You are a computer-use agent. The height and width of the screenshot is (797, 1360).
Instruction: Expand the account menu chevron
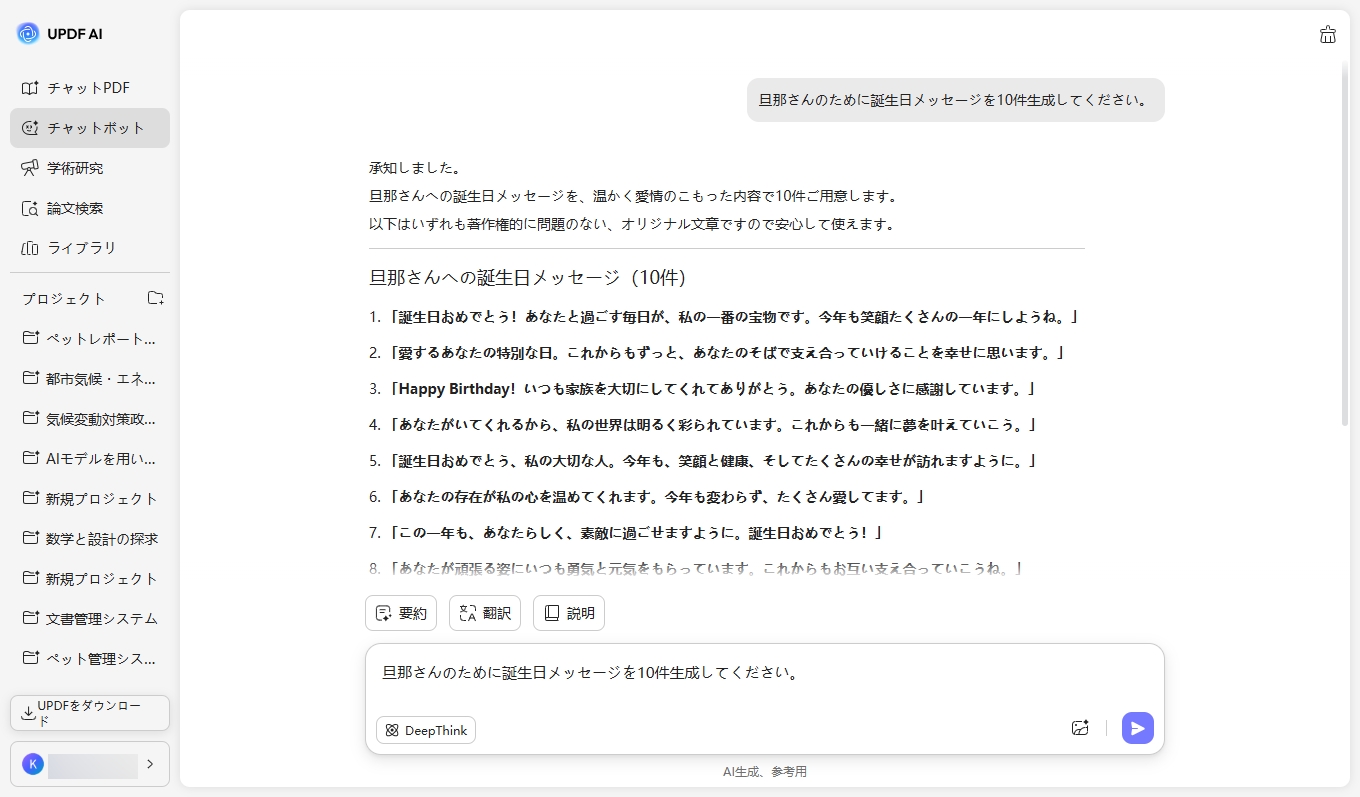coord(150,764)
